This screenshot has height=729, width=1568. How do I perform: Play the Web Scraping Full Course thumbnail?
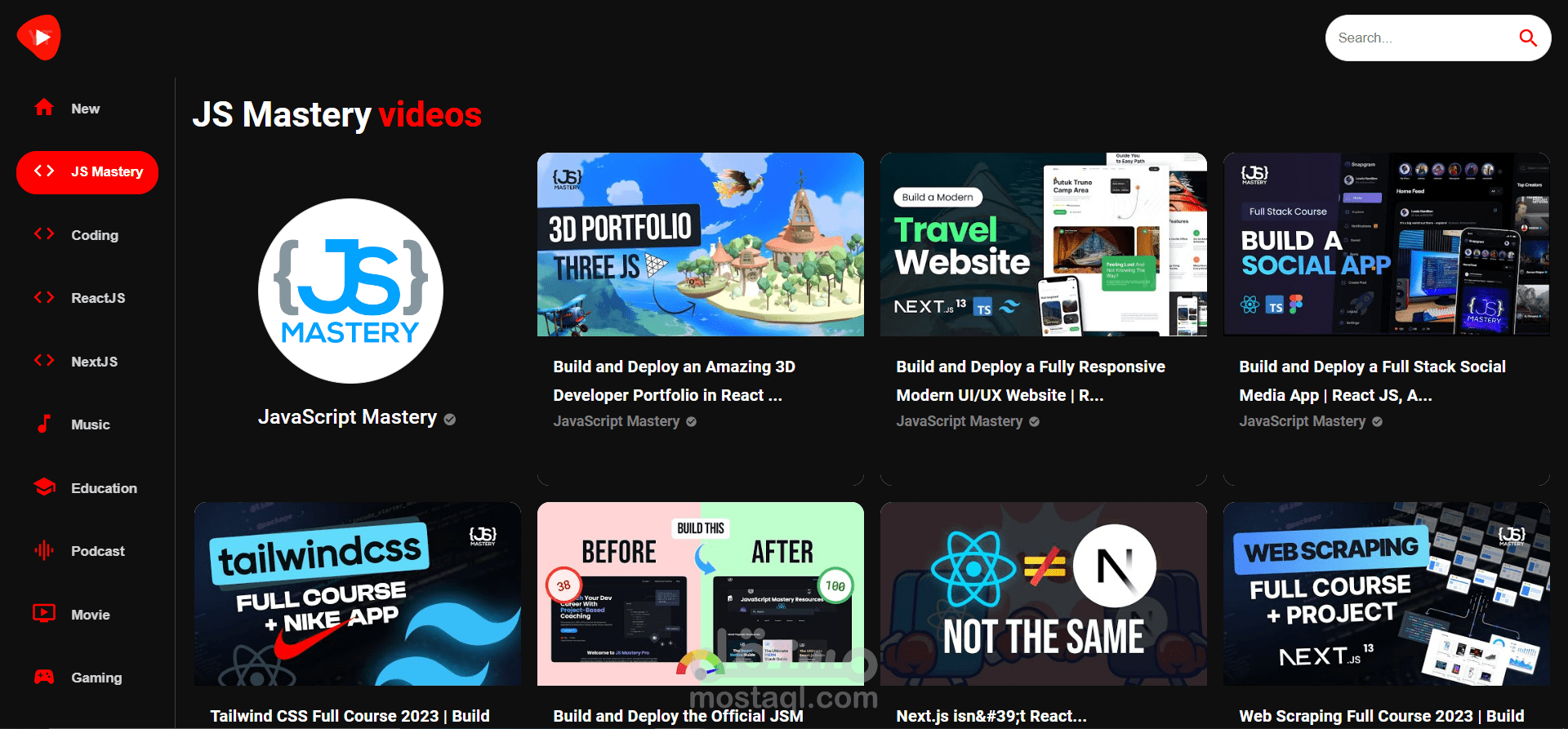(x=1387, y=593)
